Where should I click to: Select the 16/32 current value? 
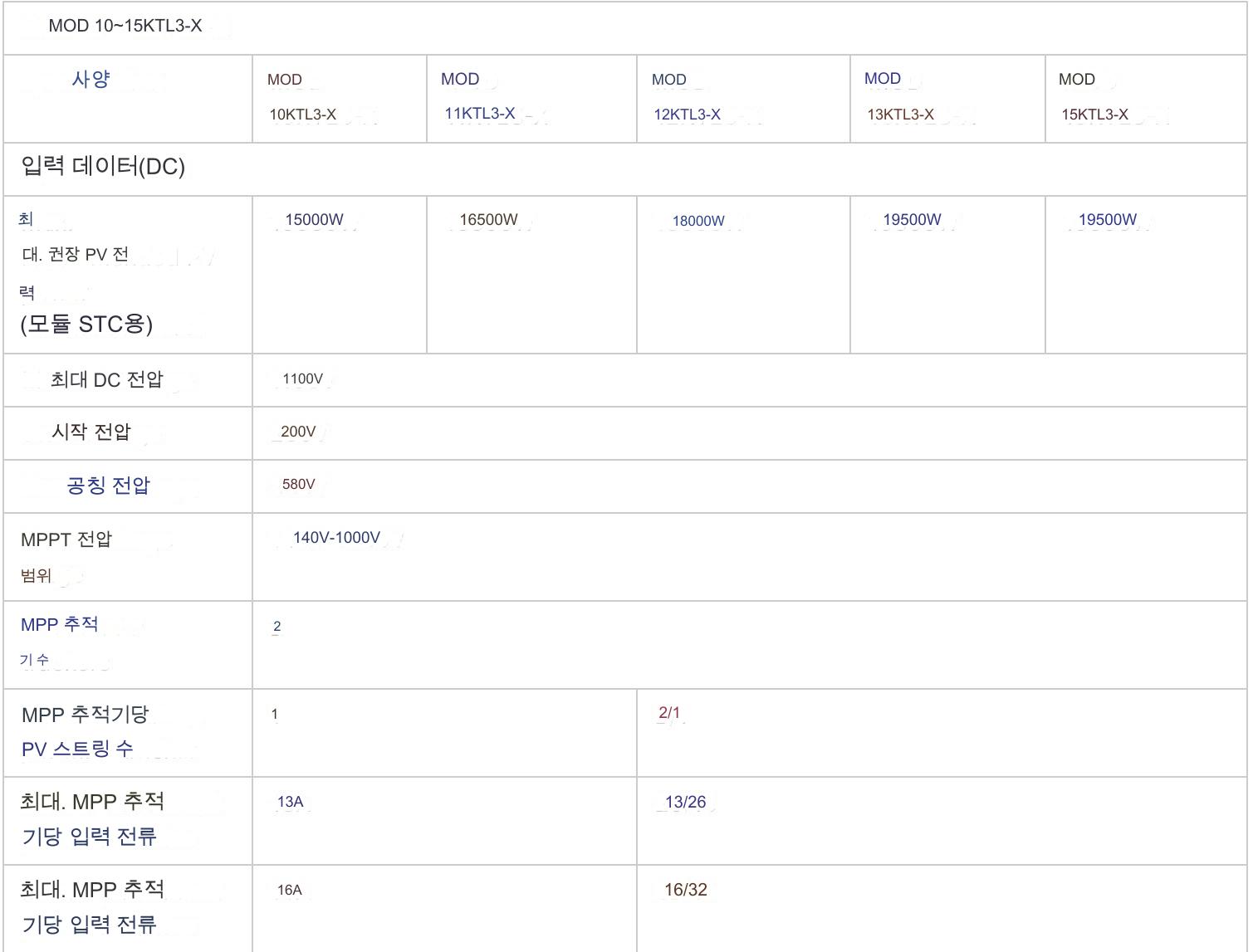(x=685, y=890)
